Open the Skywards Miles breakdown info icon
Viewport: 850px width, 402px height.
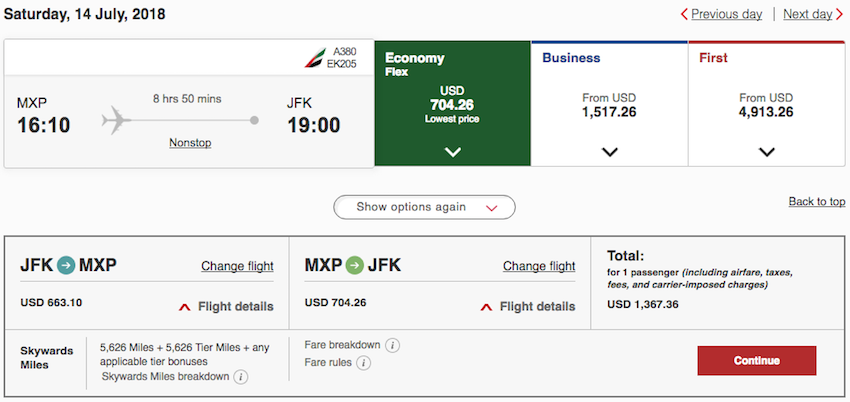(x=241, y=377)
